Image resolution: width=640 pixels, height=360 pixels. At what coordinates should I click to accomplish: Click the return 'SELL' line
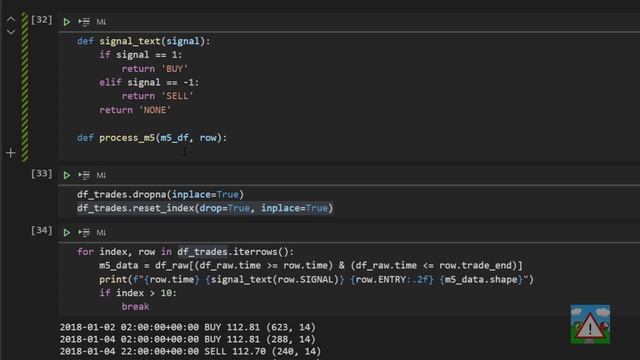tap(158, 96)
